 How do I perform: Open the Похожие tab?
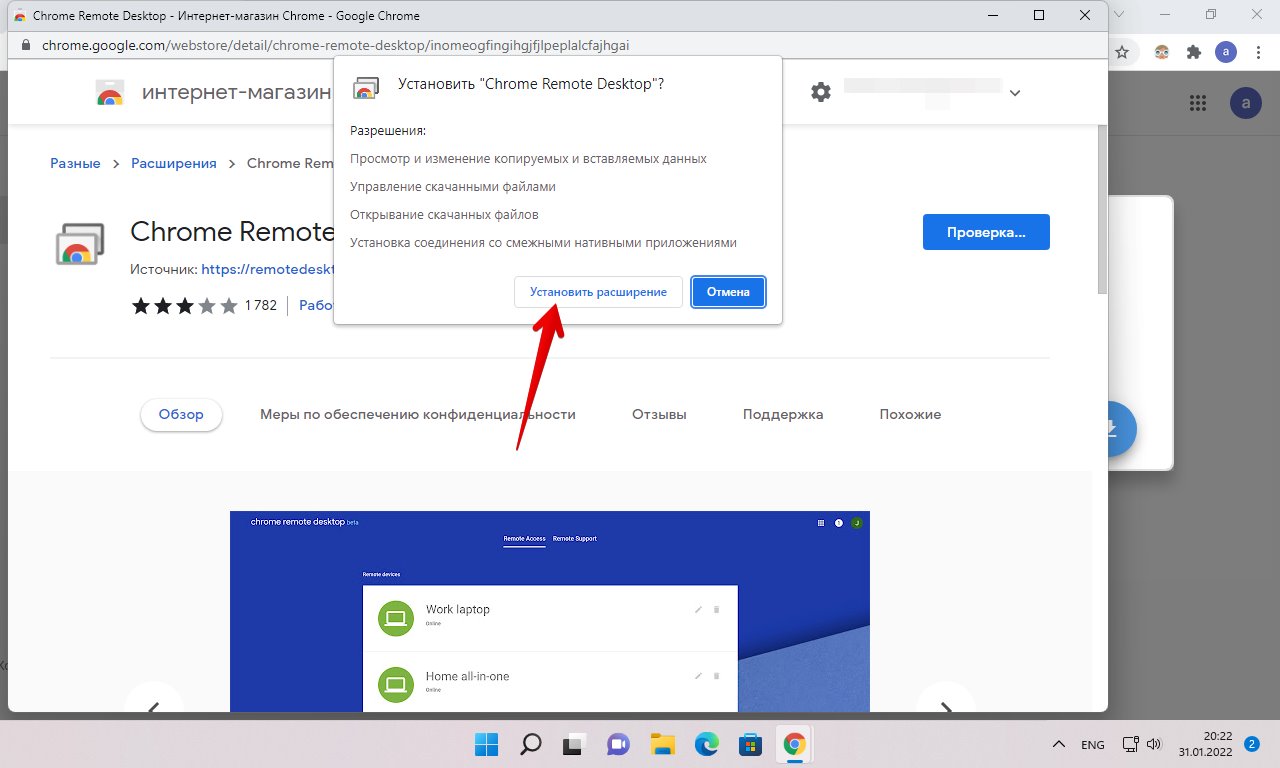click(910, 414)
